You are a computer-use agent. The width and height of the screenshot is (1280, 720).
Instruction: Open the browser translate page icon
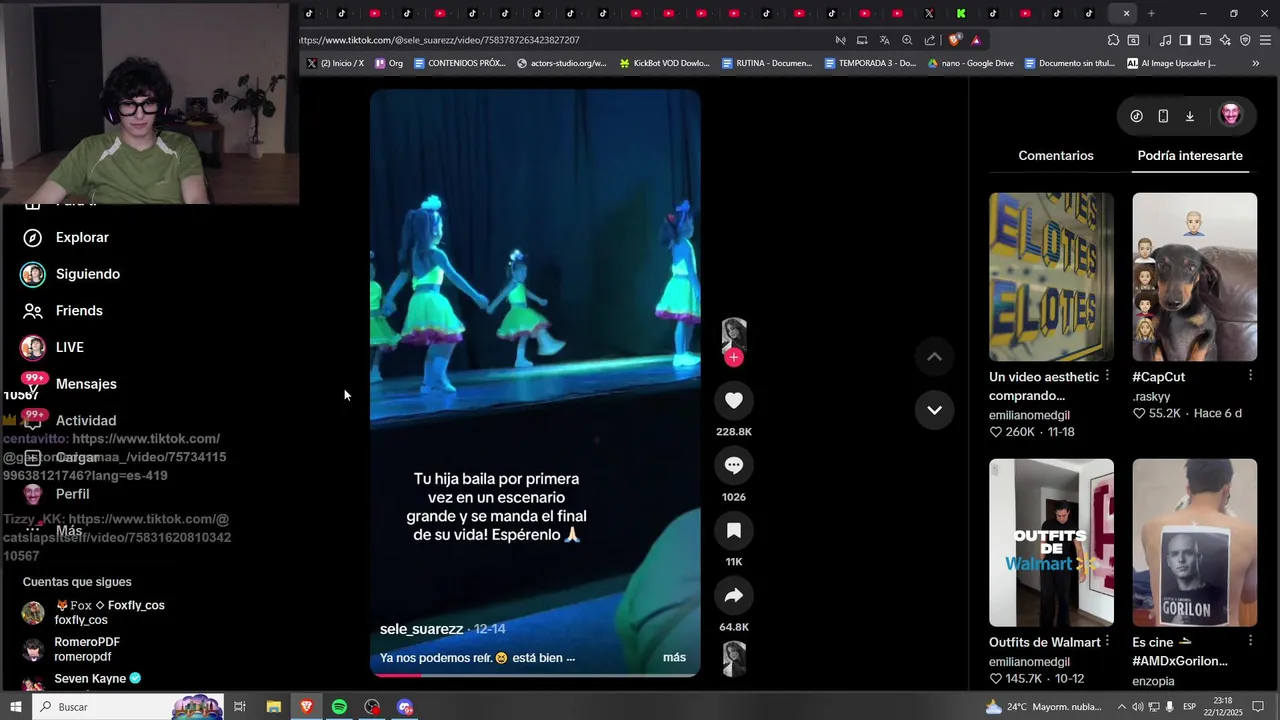tap(884, 40)
